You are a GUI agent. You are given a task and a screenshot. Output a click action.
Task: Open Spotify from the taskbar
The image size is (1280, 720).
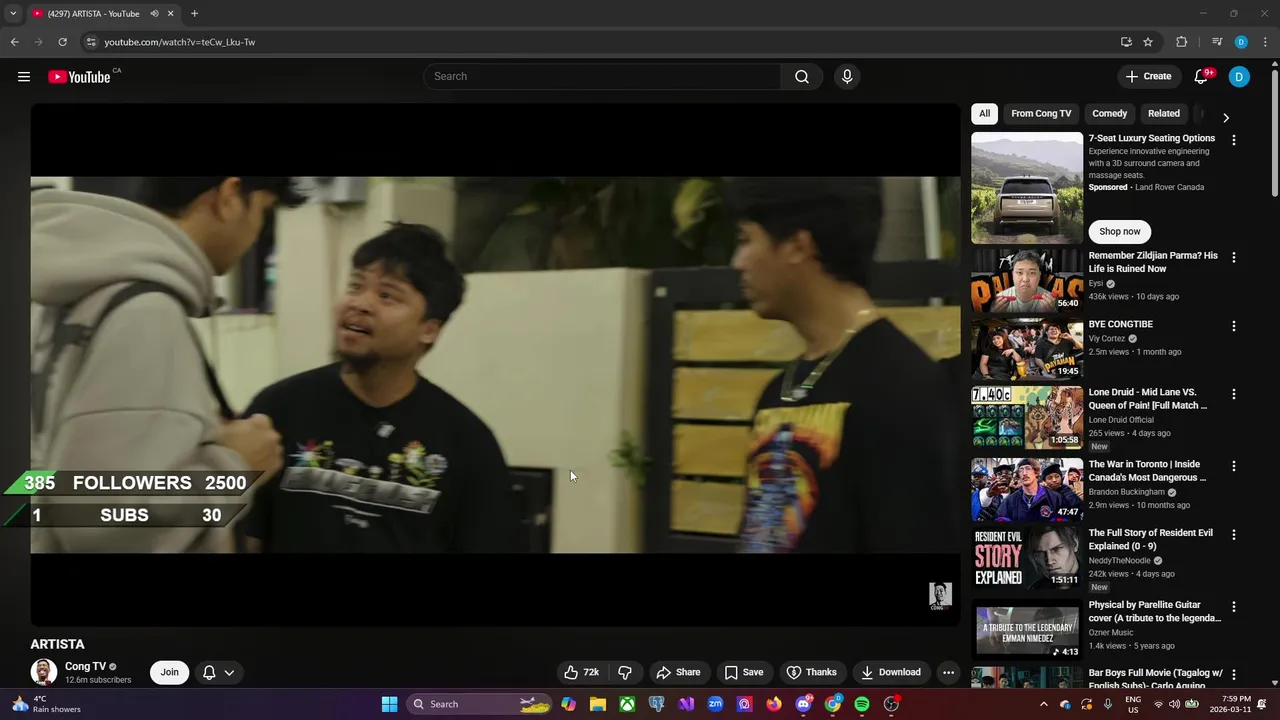[x=861, y=704]
